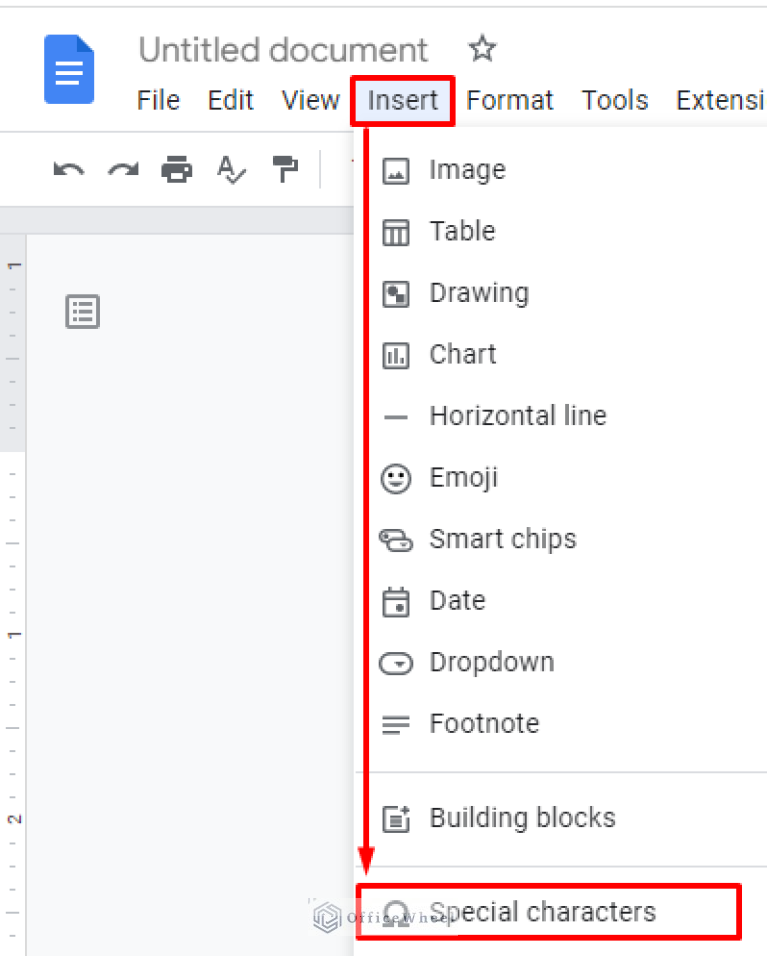Click the Redo icon in the toolbar

point(122,170)
